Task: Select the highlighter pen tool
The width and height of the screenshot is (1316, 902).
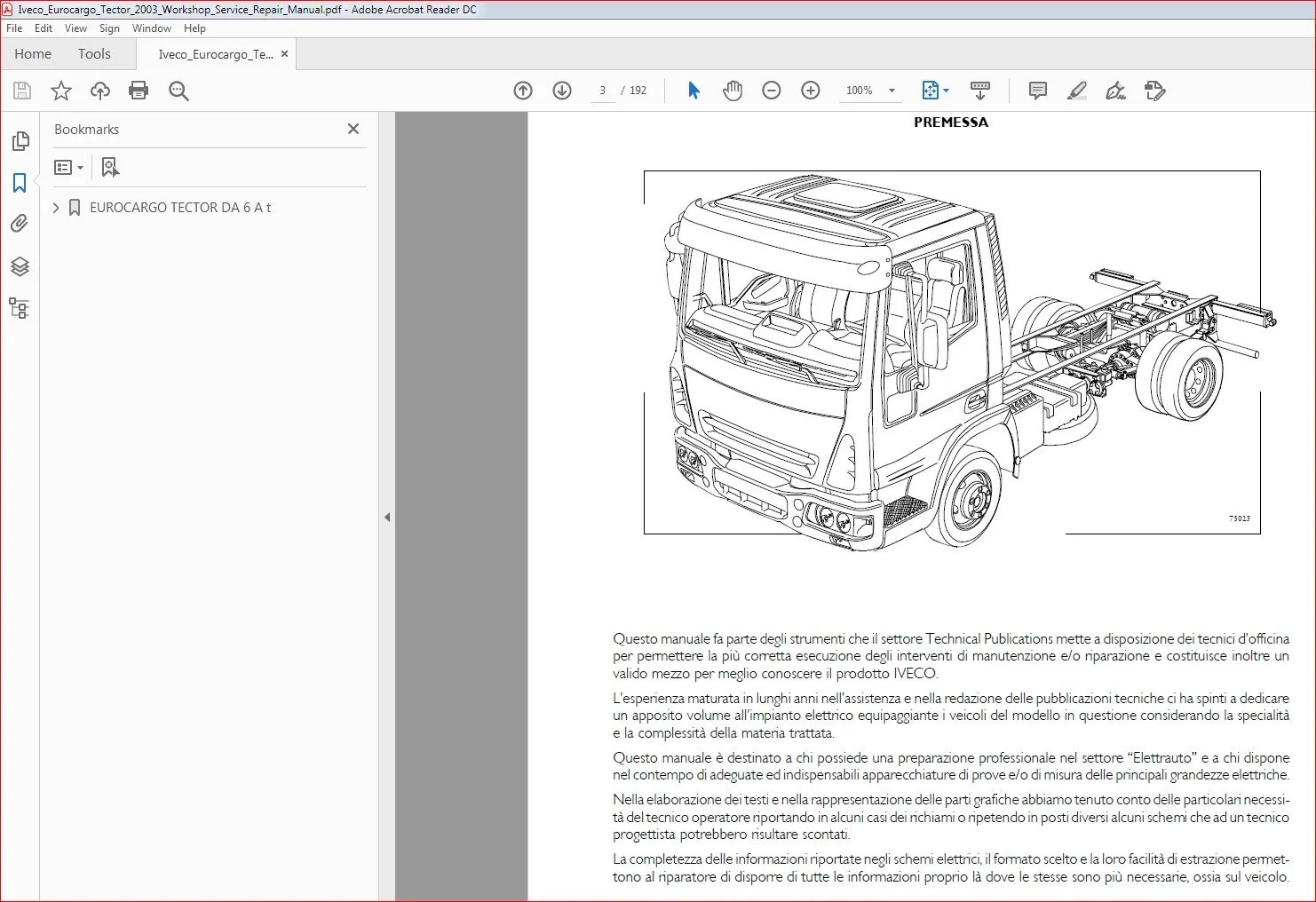Action: coord(1077,91)
